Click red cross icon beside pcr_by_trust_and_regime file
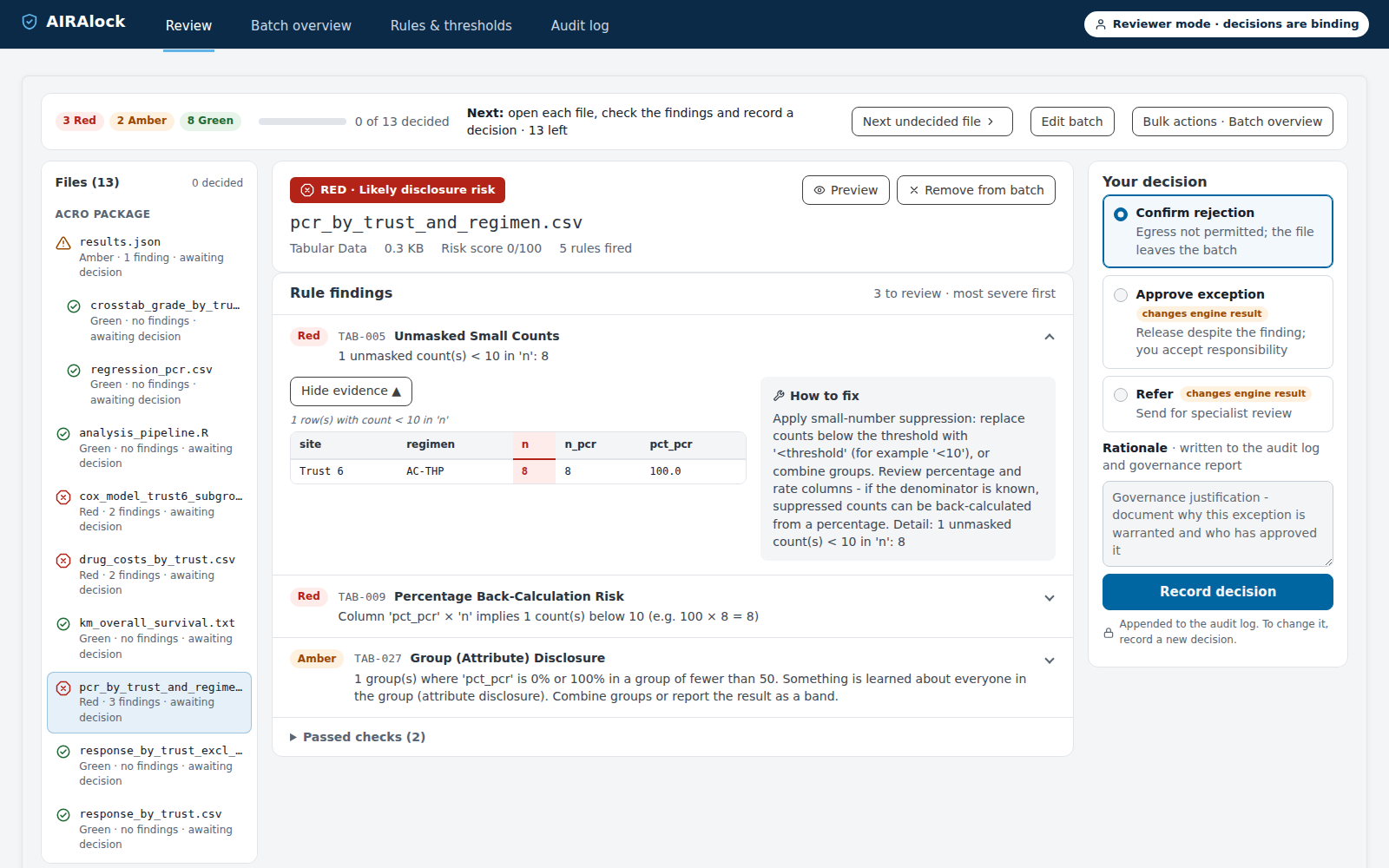The height and width of the screenshot is (868, 1389). (63, 688)
